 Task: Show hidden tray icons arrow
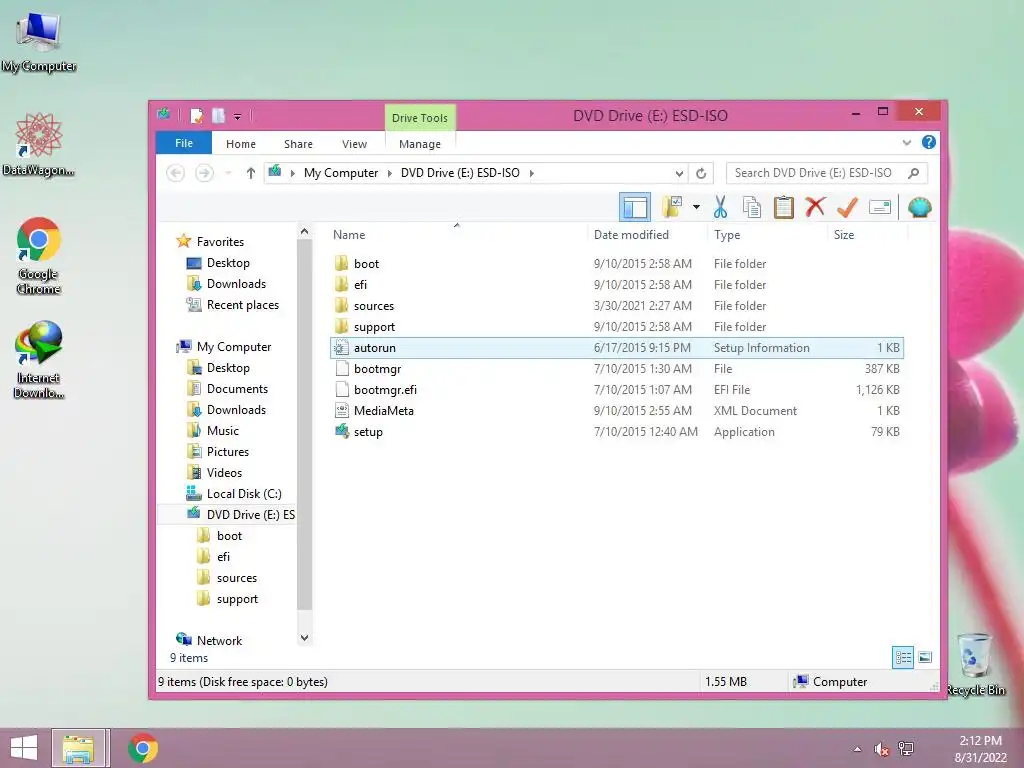(x=857, y=749)
